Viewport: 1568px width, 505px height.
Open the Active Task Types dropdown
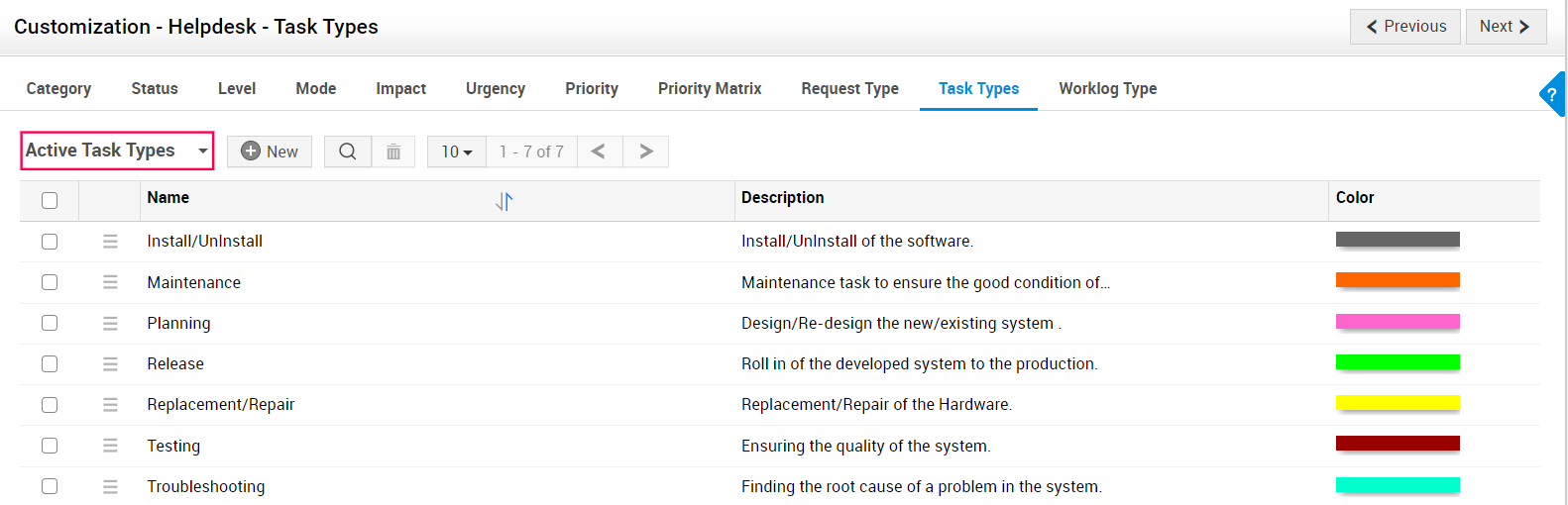point(117,151)
